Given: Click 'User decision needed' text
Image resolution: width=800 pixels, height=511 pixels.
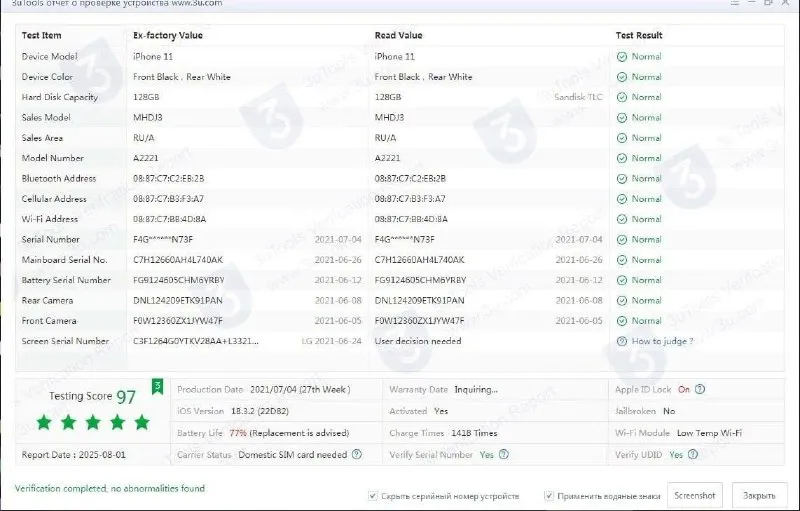Looking at the screenshot, I should coord(418,341).
